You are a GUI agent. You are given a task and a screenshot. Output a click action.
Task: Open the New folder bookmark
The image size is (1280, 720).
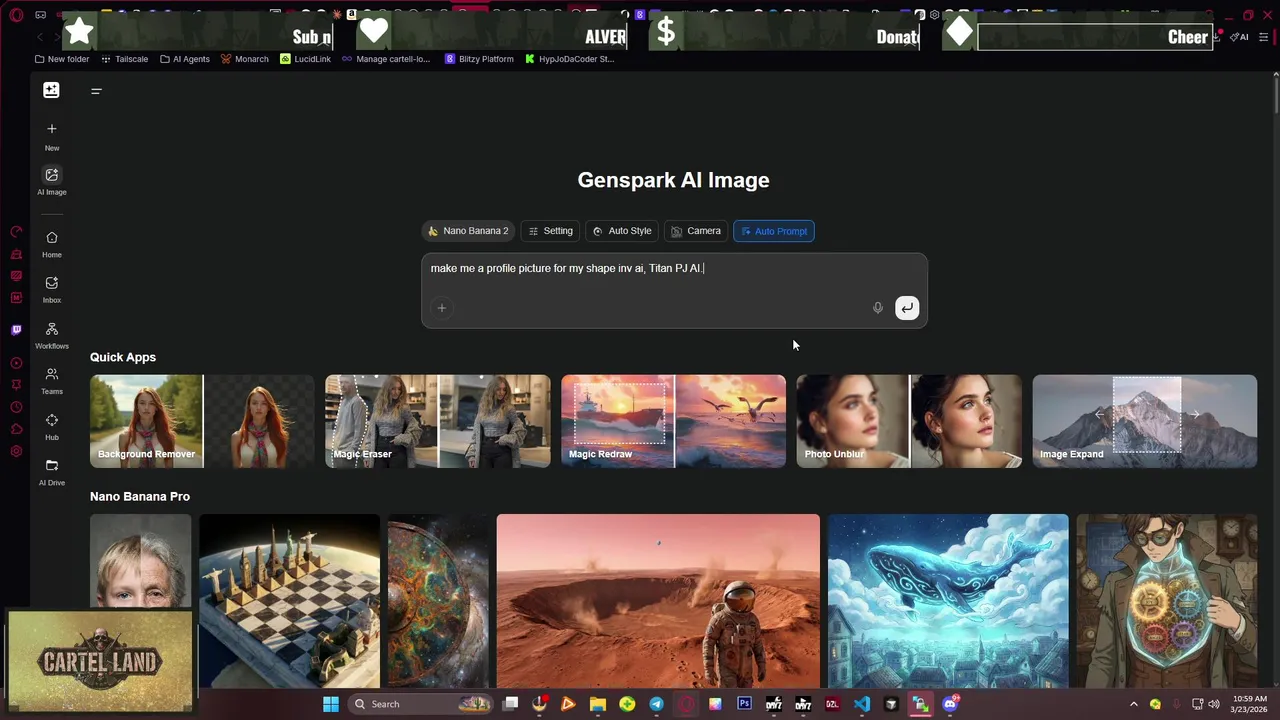click(62, 59)
